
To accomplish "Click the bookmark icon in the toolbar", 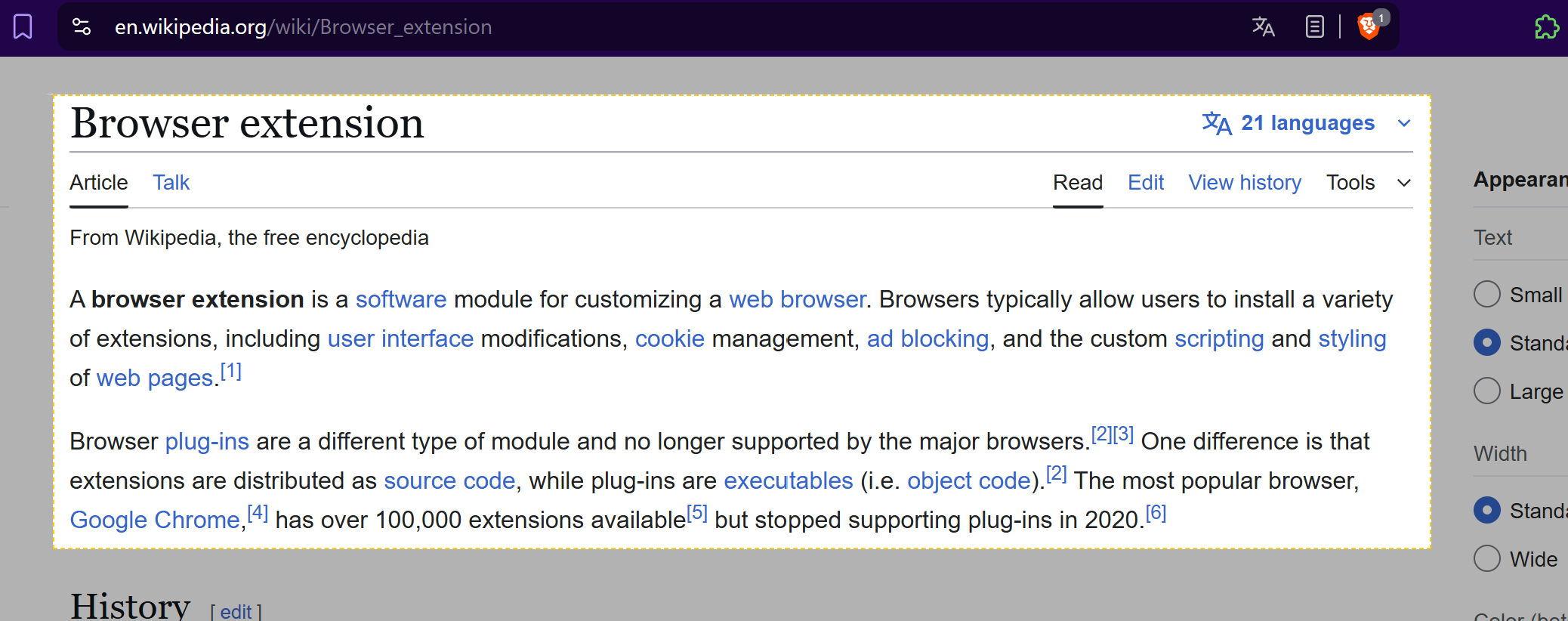I will [23, 27].
